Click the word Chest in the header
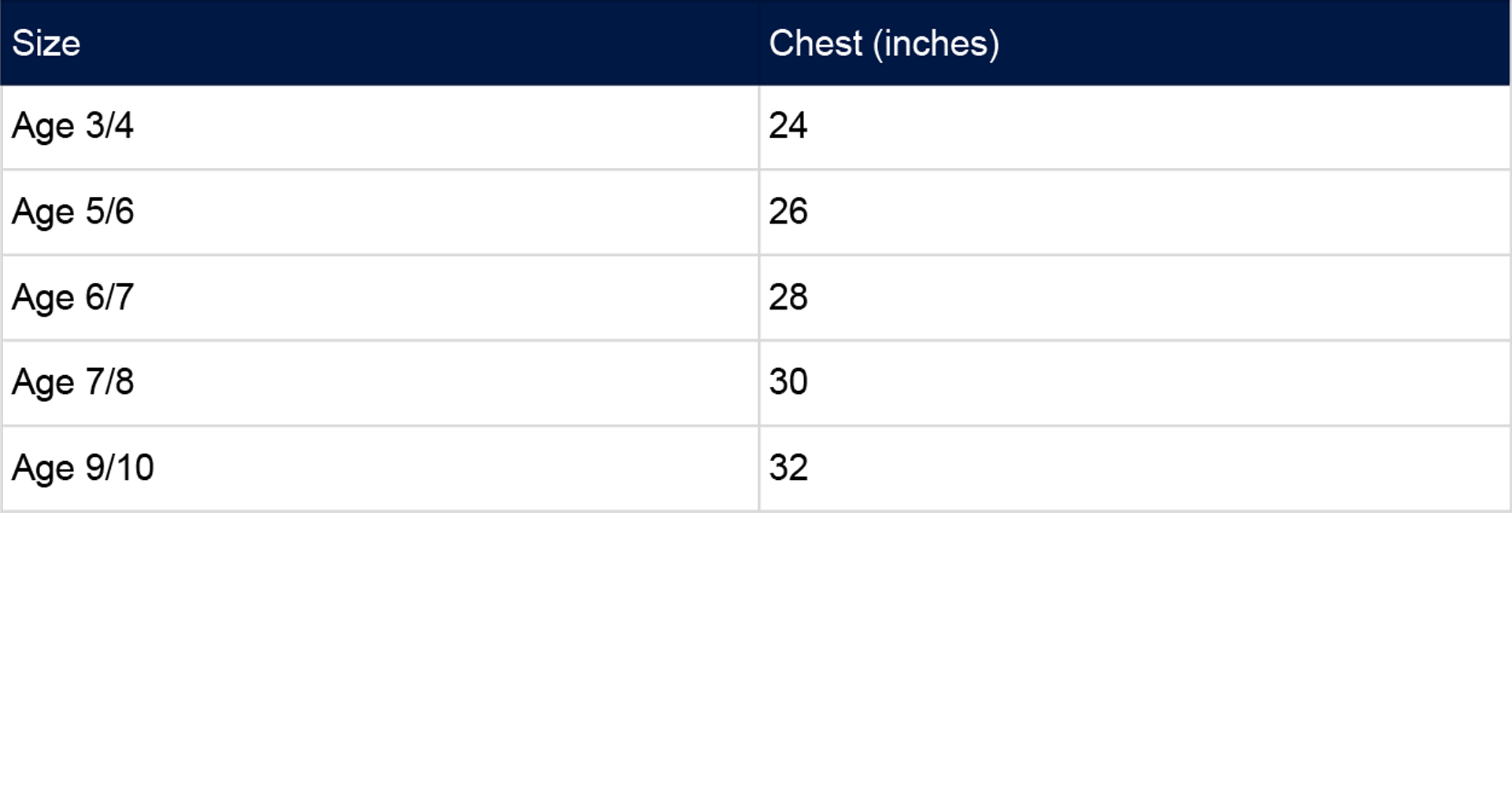 point(816,43)
